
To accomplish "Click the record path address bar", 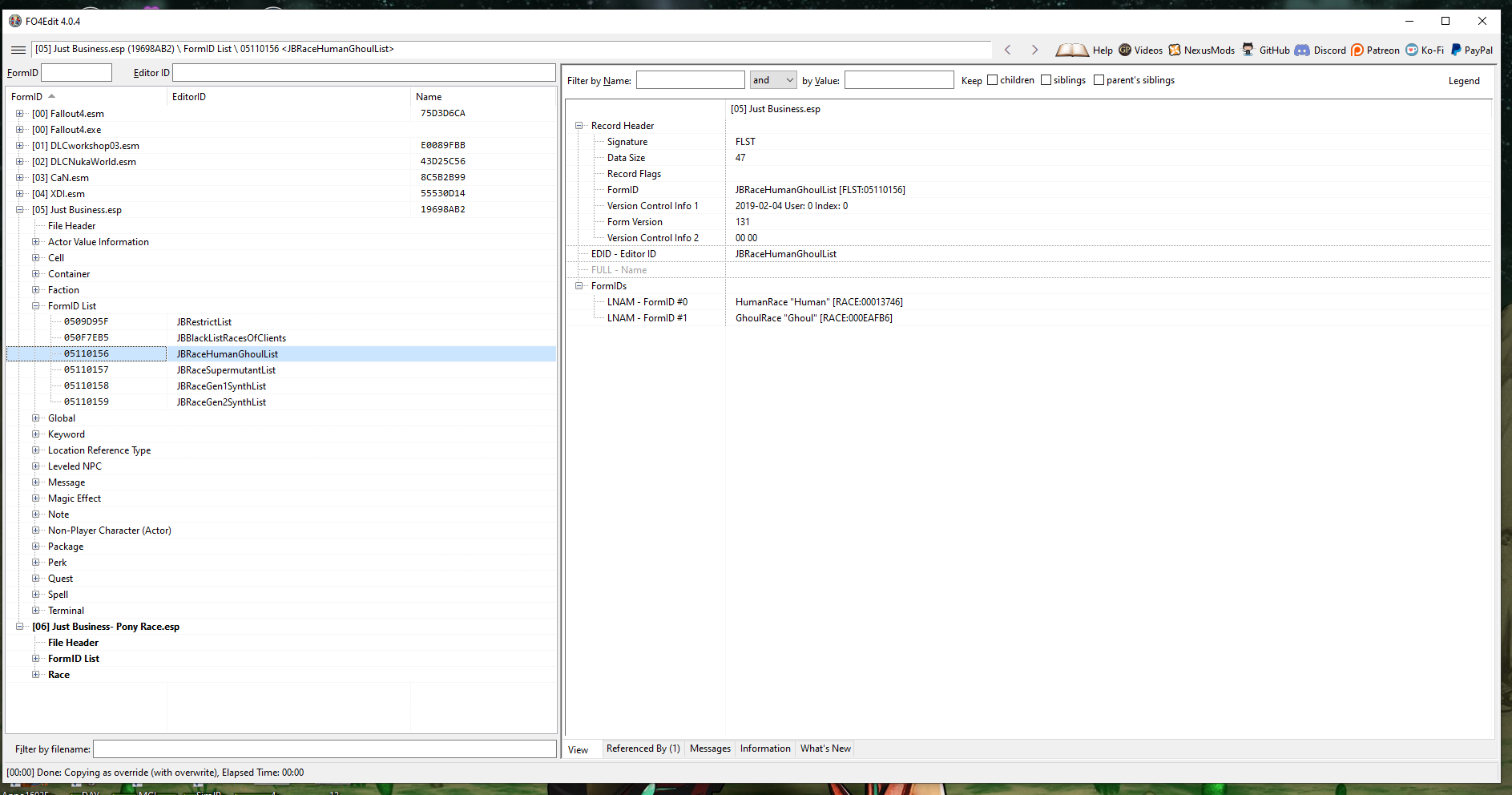I will [x=511, y=50].
